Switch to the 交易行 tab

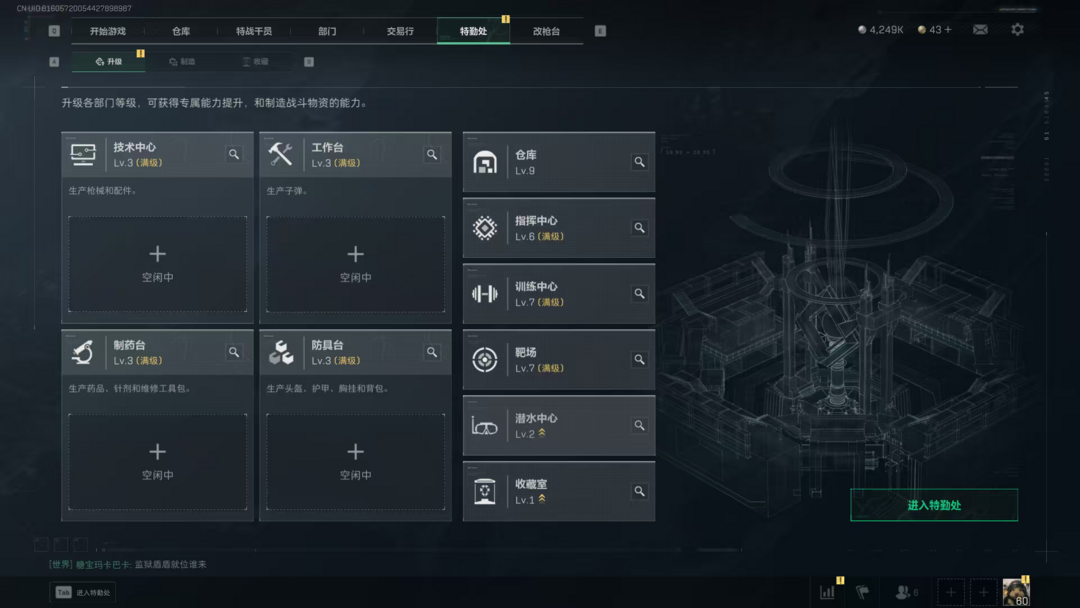400,31
